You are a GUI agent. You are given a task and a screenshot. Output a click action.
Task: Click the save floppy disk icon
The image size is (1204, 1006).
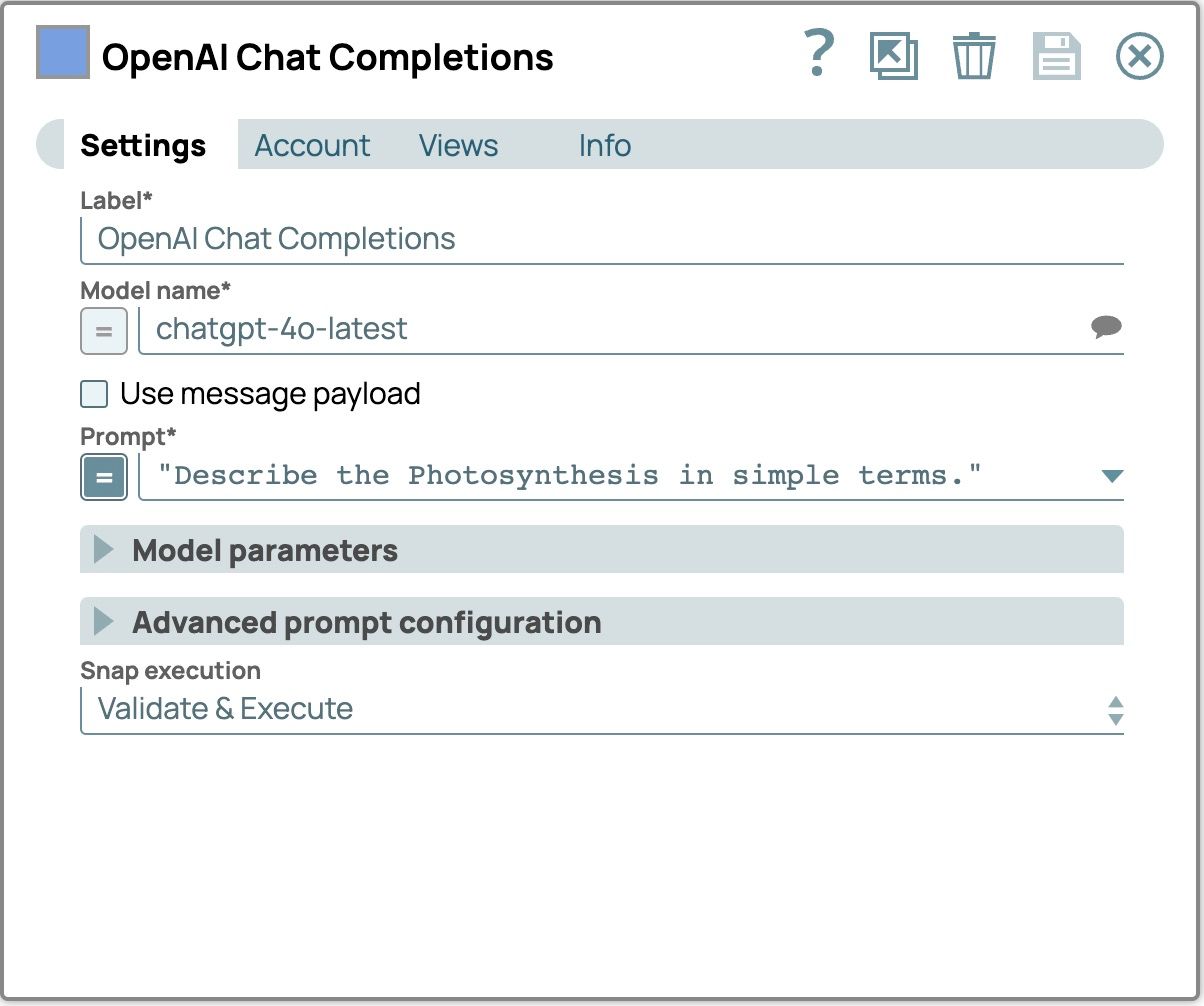pos(1056,56)
